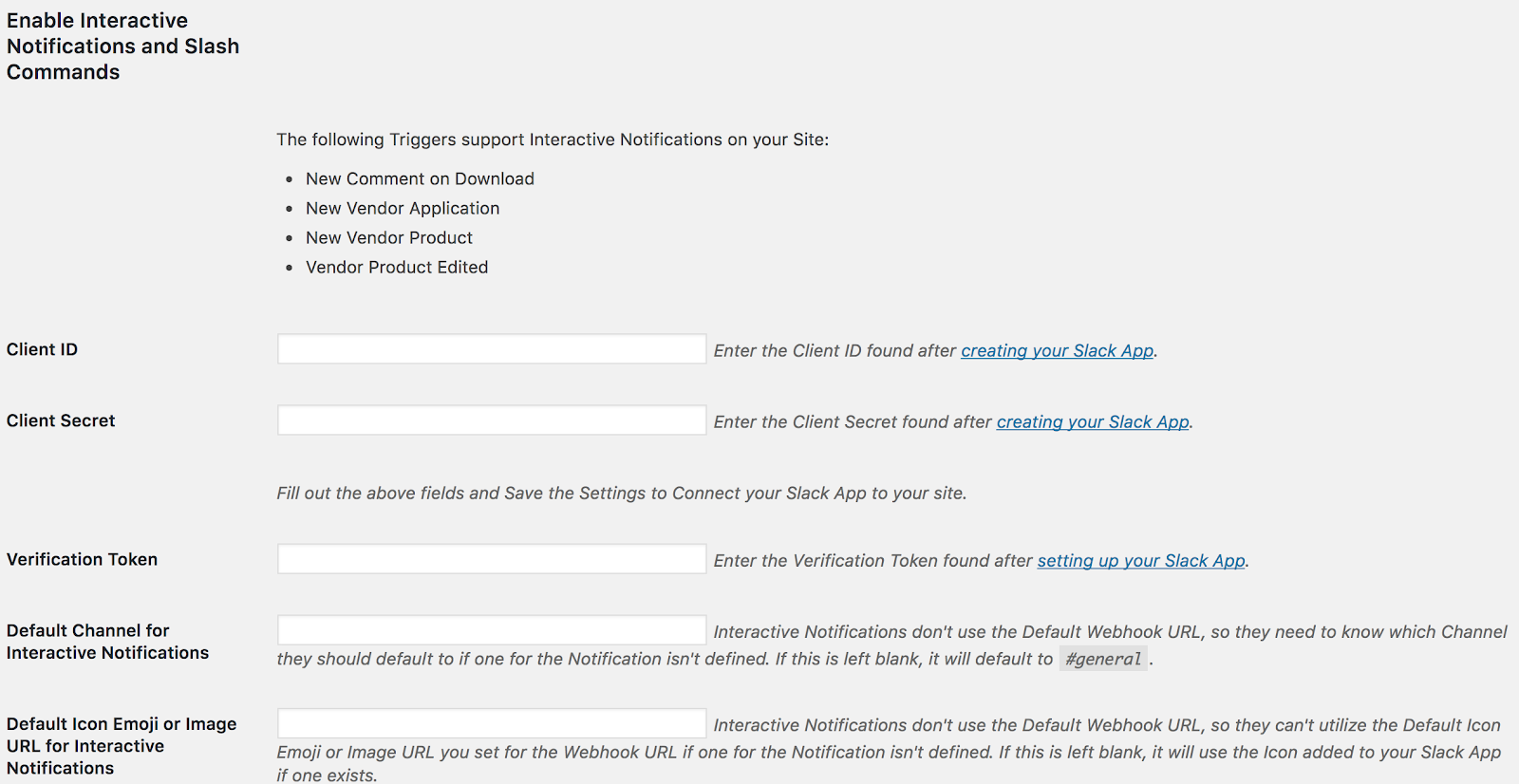Click 'New Vendor Application' list item

click(403, 208)
